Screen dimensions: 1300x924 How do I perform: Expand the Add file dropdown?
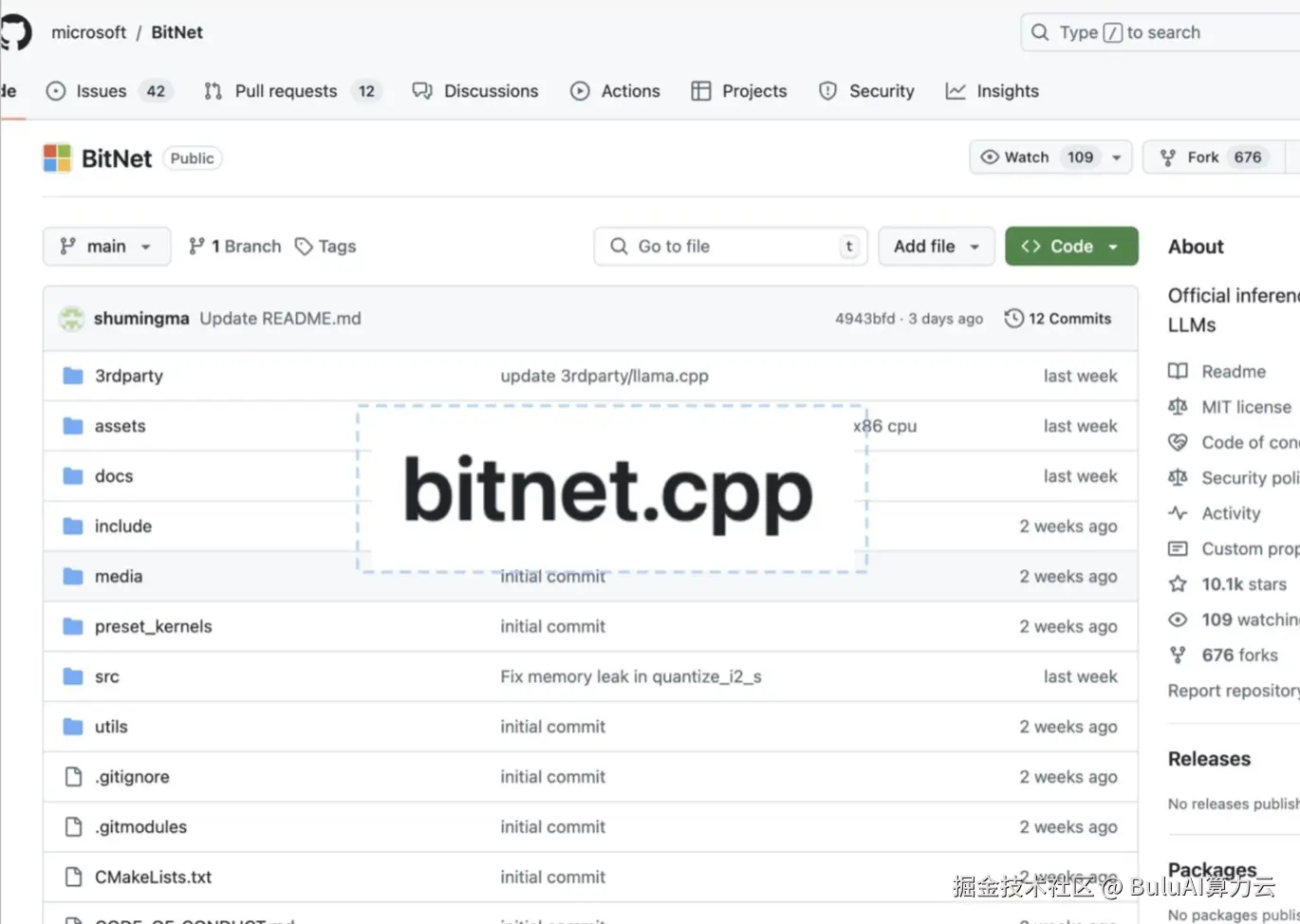[x=937, y=247]
